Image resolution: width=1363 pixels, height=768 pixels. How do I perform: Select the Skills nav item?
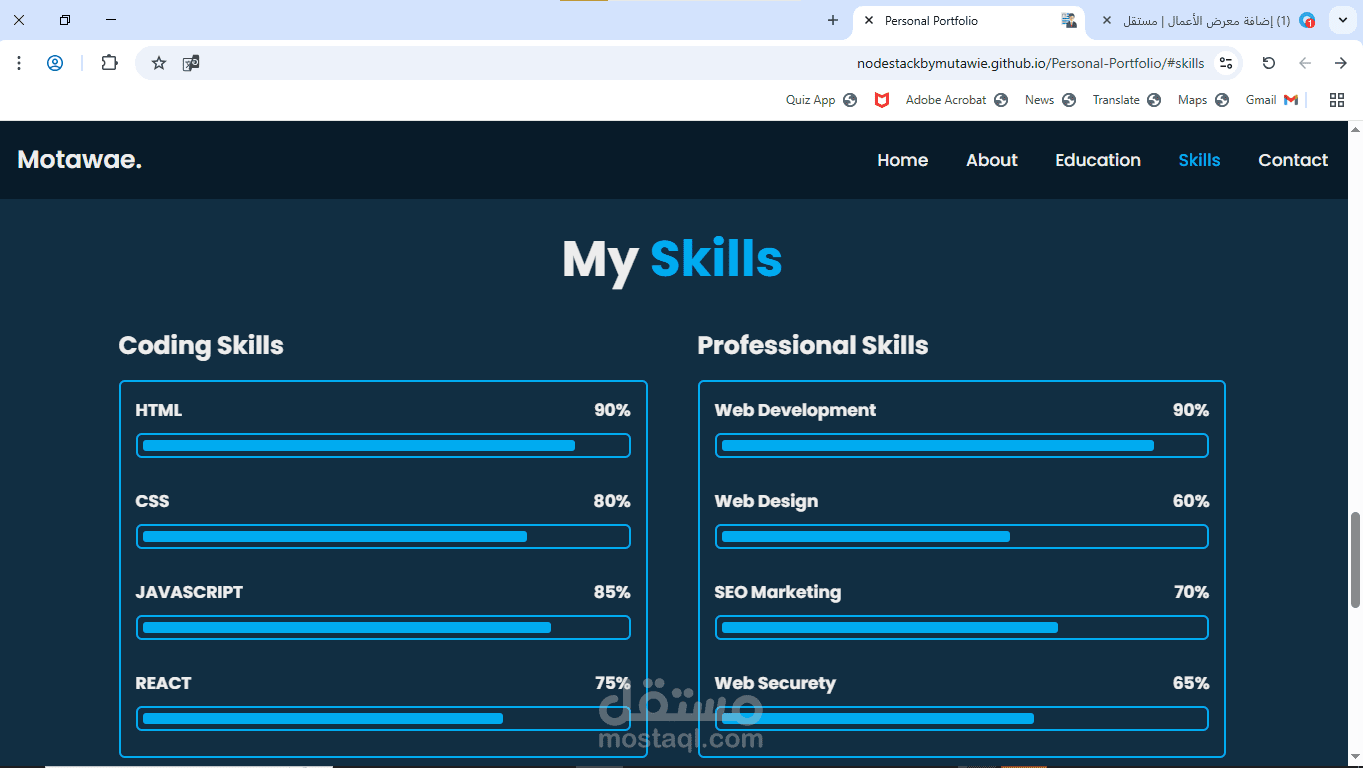point(1199,160)
